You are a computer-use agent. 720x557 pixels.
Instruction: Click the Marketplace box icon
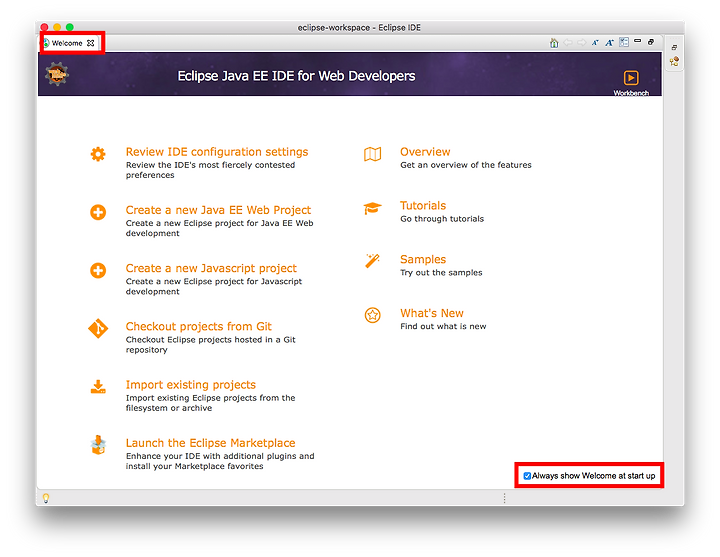[98, 445]
